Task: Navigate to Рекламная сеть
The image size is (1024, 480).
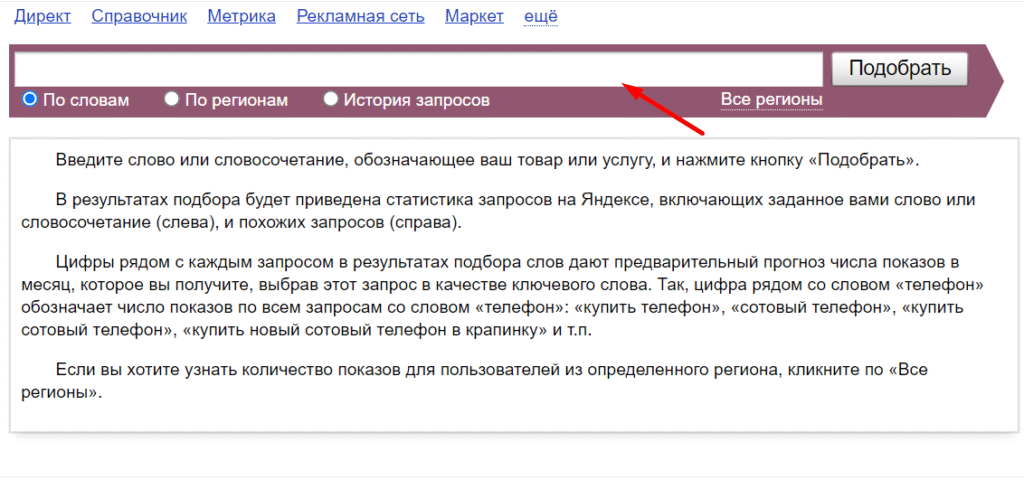Action: 361,16
